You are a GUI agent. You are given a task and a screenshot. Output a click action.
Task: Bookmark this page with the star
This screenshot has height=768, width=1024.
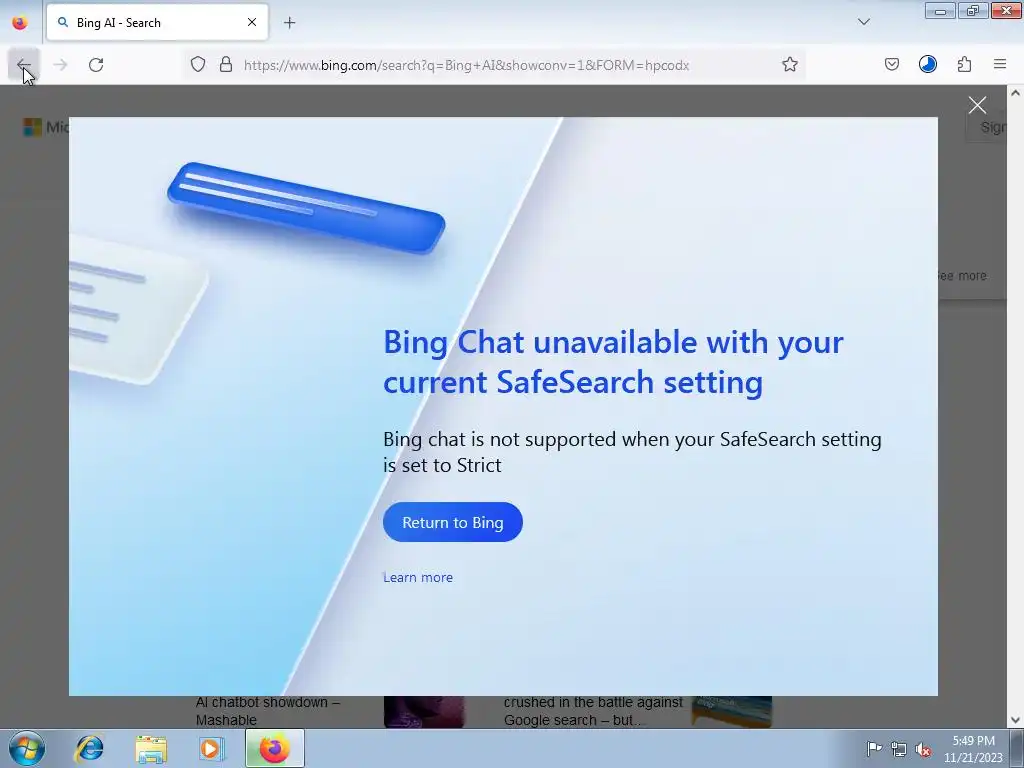click(790, 64)
